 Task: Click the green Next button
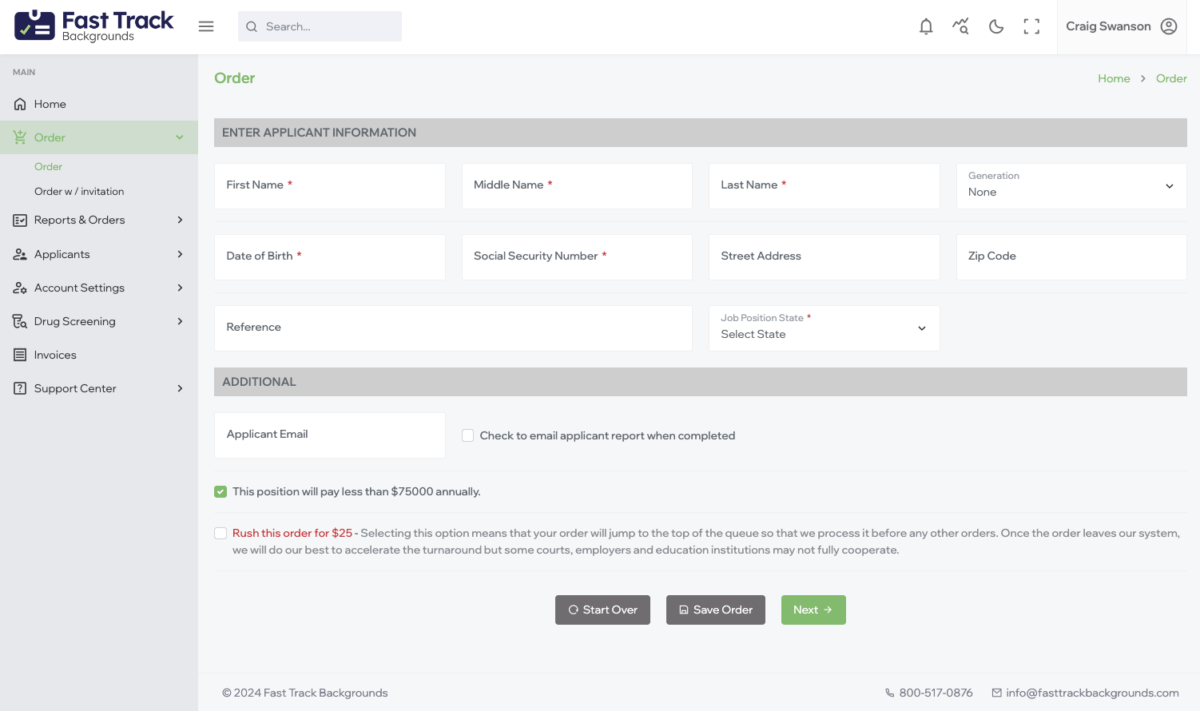(x=813, y=610)
